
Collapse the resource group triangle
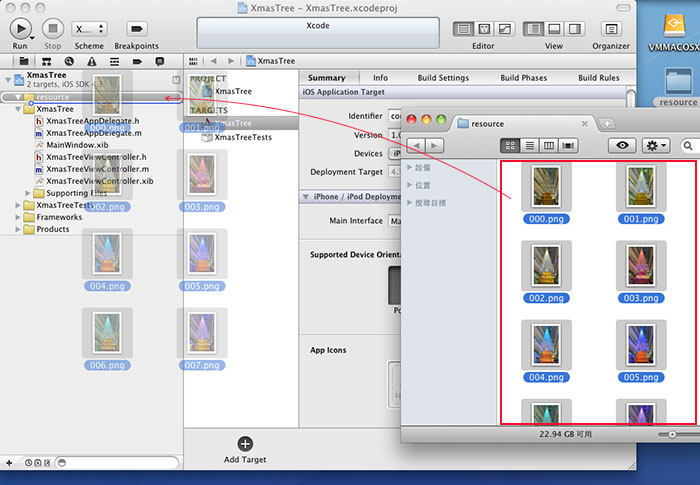[17, 97]
